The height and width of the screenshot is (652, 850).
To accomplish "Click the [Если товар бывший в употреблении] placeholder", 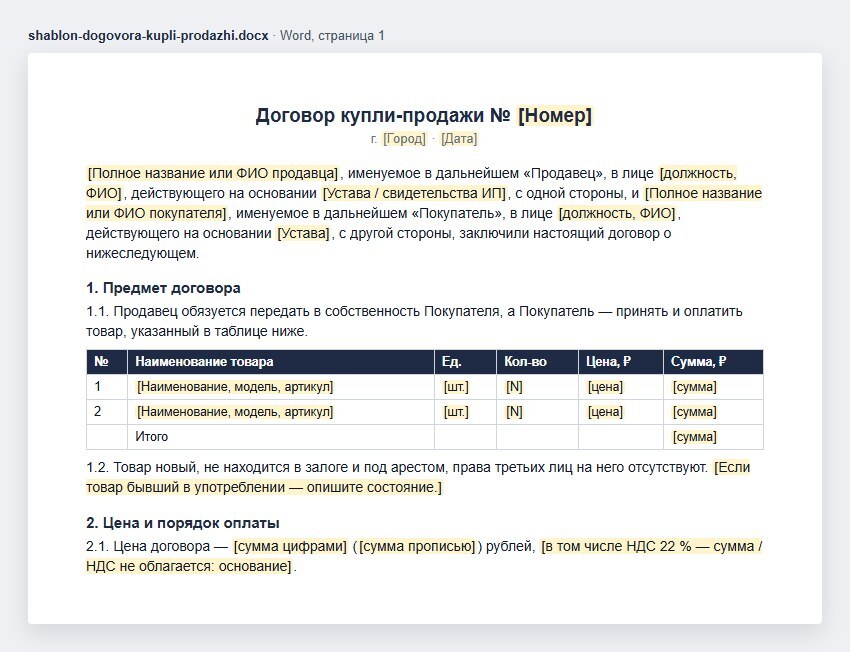I will coord(263,487).
